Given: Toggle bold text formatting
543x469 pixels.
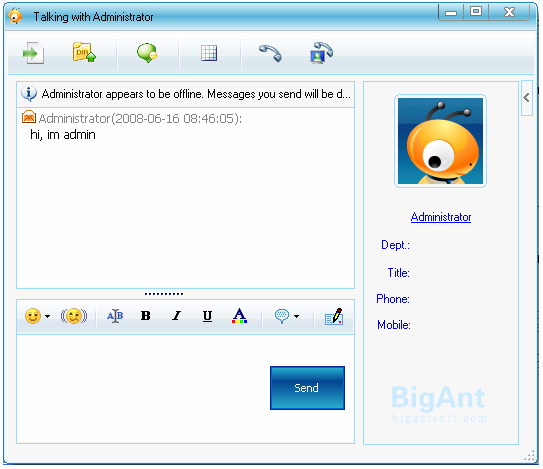Looking at the screenshot, I should 145,316.
